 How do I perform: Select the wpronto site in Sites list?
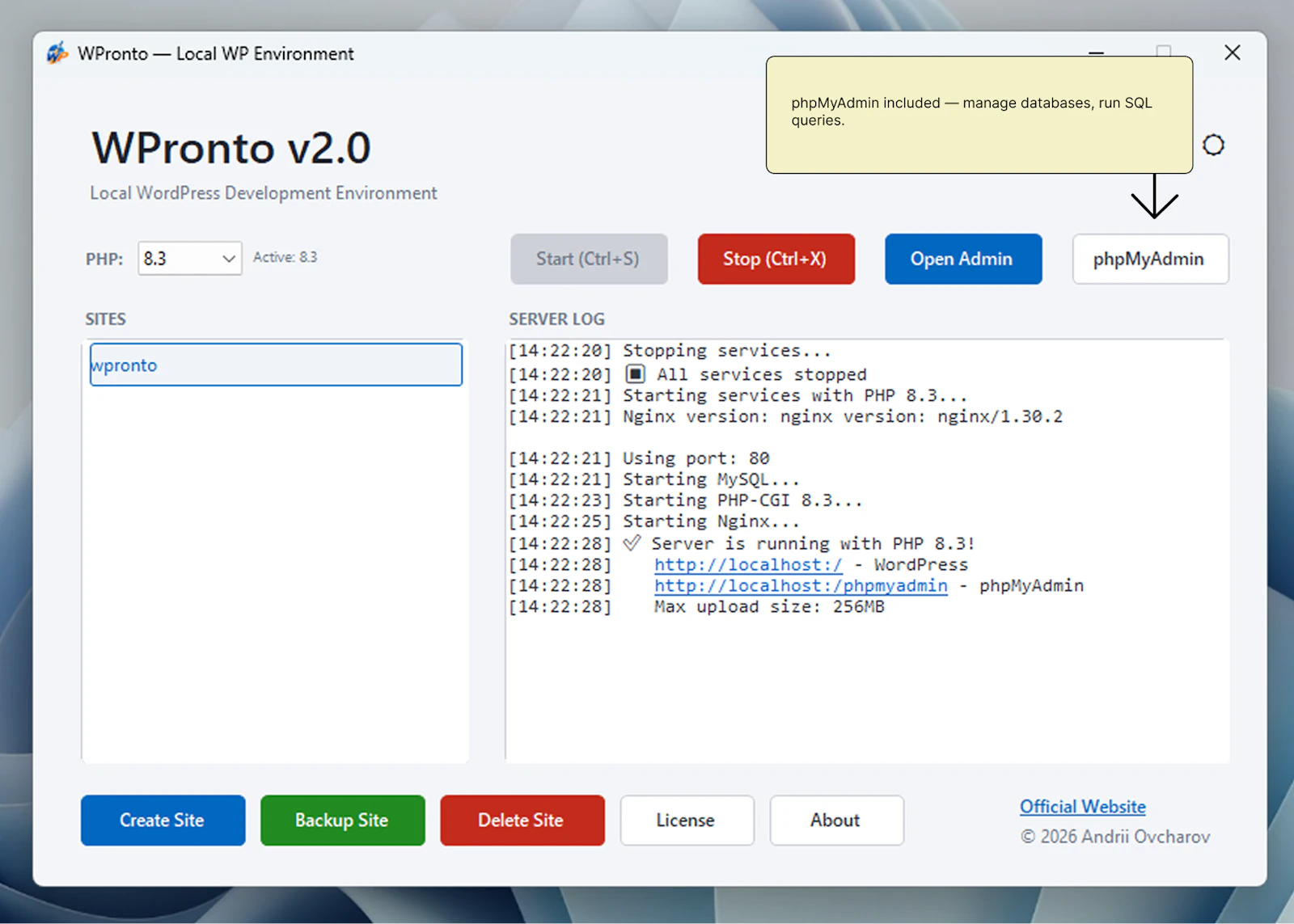276,365
